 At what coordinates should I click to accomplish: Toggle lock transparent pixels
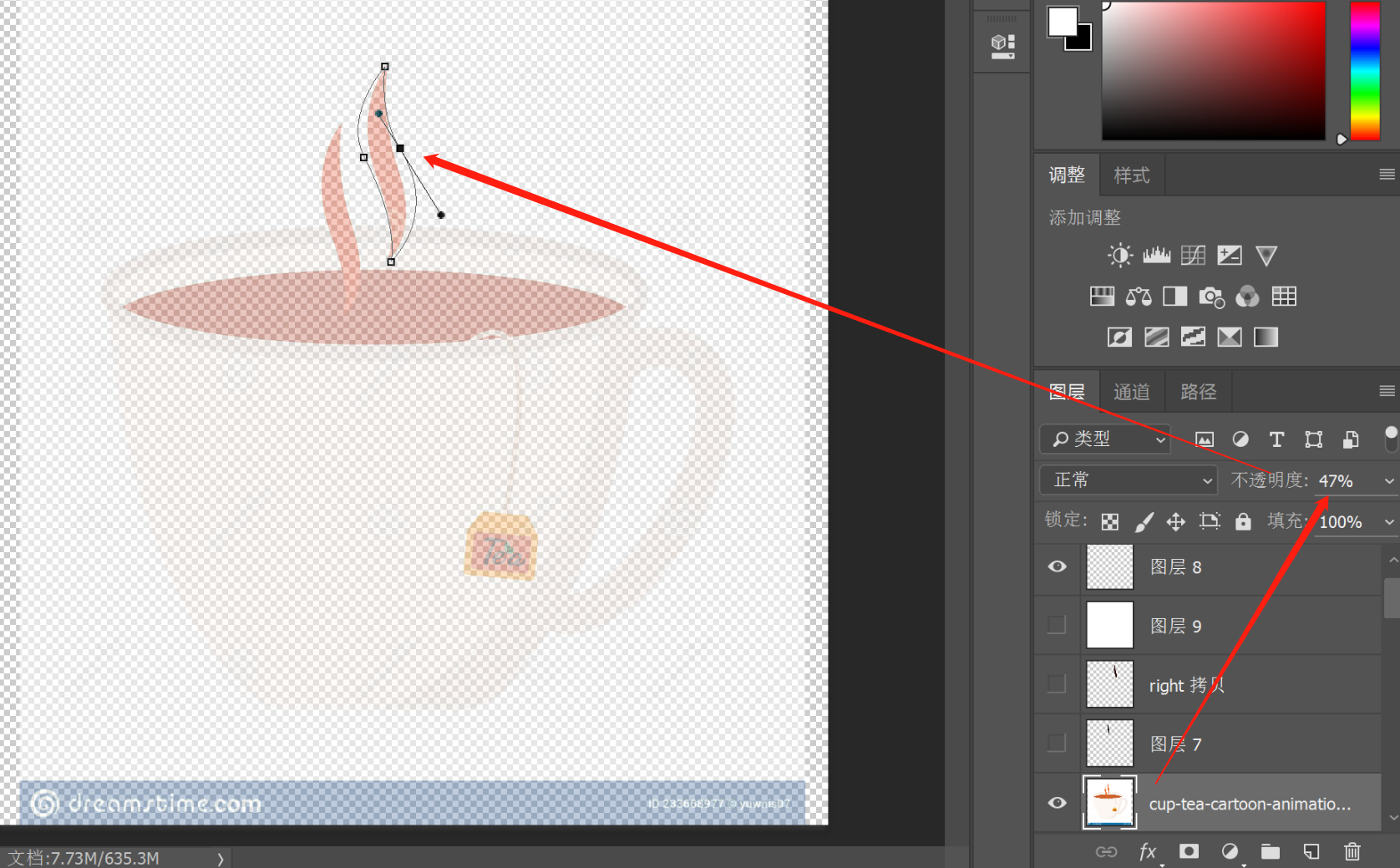(x=1109, y=522)
